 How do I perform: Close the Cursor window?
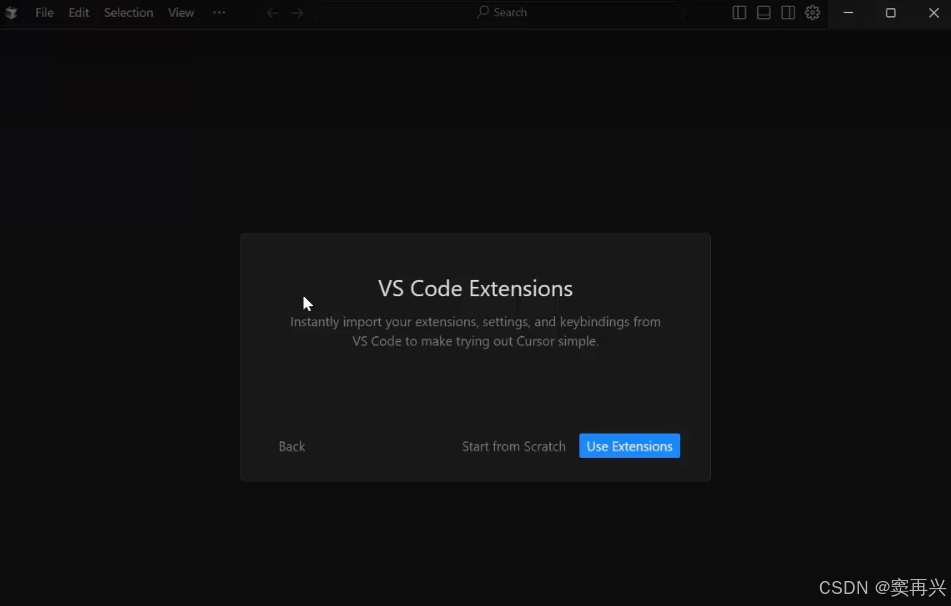click(x=933, y=13)
